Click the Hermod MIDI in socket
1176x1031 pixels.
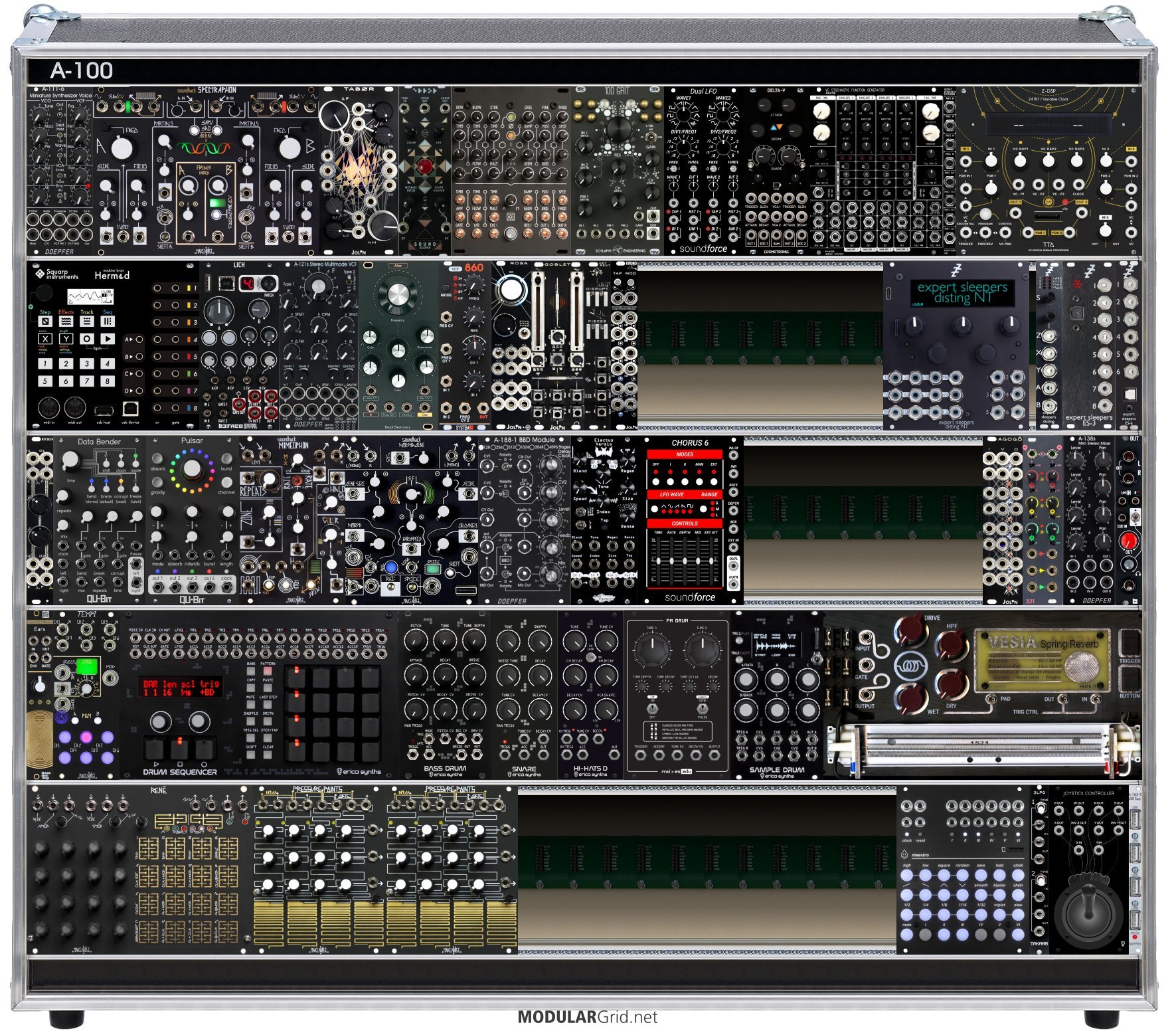(x=48, y=407)
